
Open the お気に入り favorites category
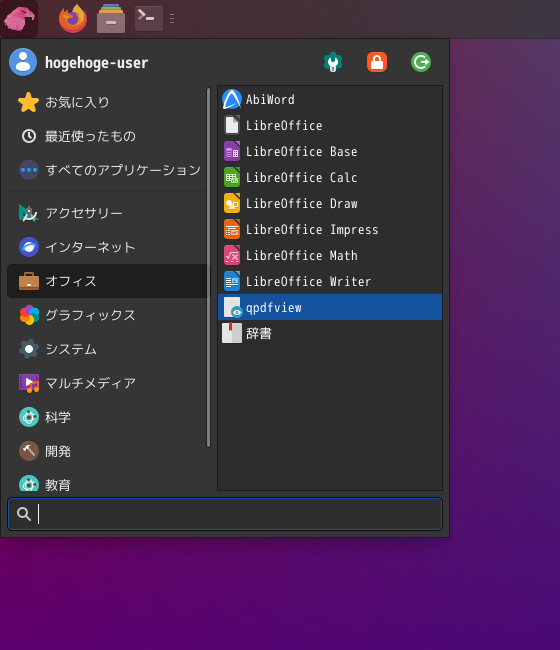coord(107,102)
